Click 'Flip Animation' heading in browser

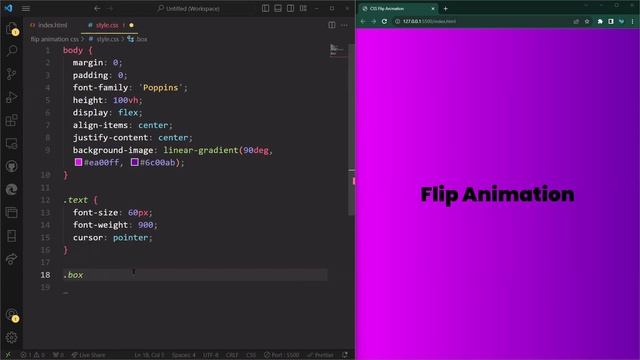(498, 195)
